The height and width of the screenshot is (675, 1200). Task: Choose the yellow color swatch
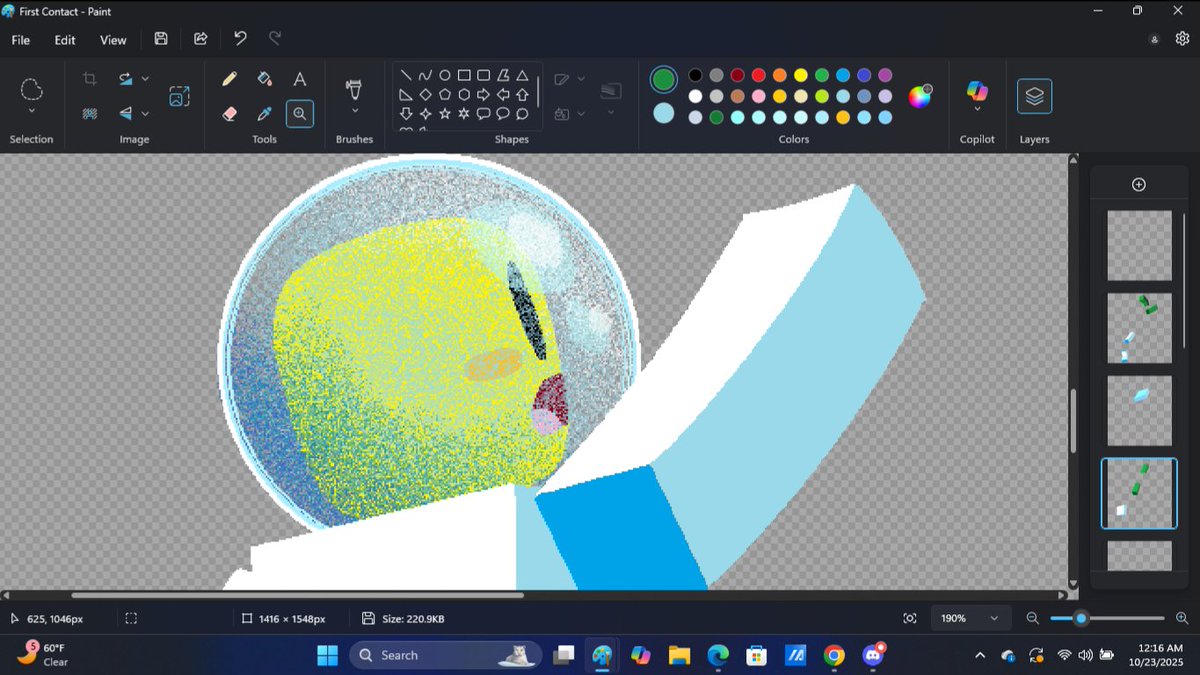pos(801,75)
